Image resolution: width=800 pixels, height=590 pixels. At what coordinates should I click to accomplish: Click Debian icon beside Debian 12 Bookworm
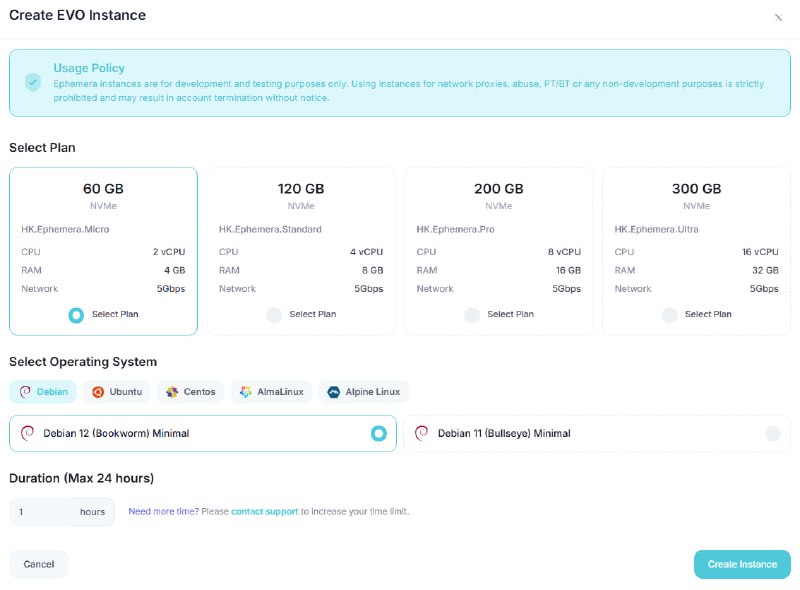28,433
